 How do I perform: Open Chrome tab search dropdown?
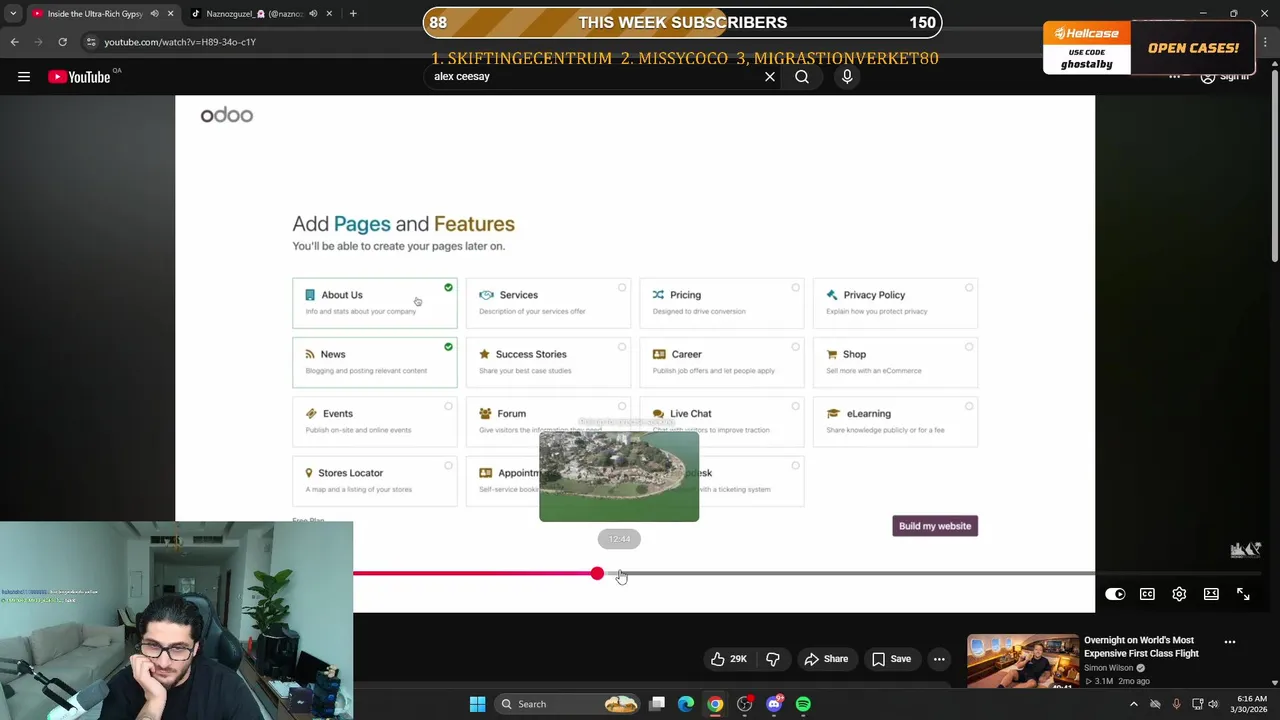(12, 14)
